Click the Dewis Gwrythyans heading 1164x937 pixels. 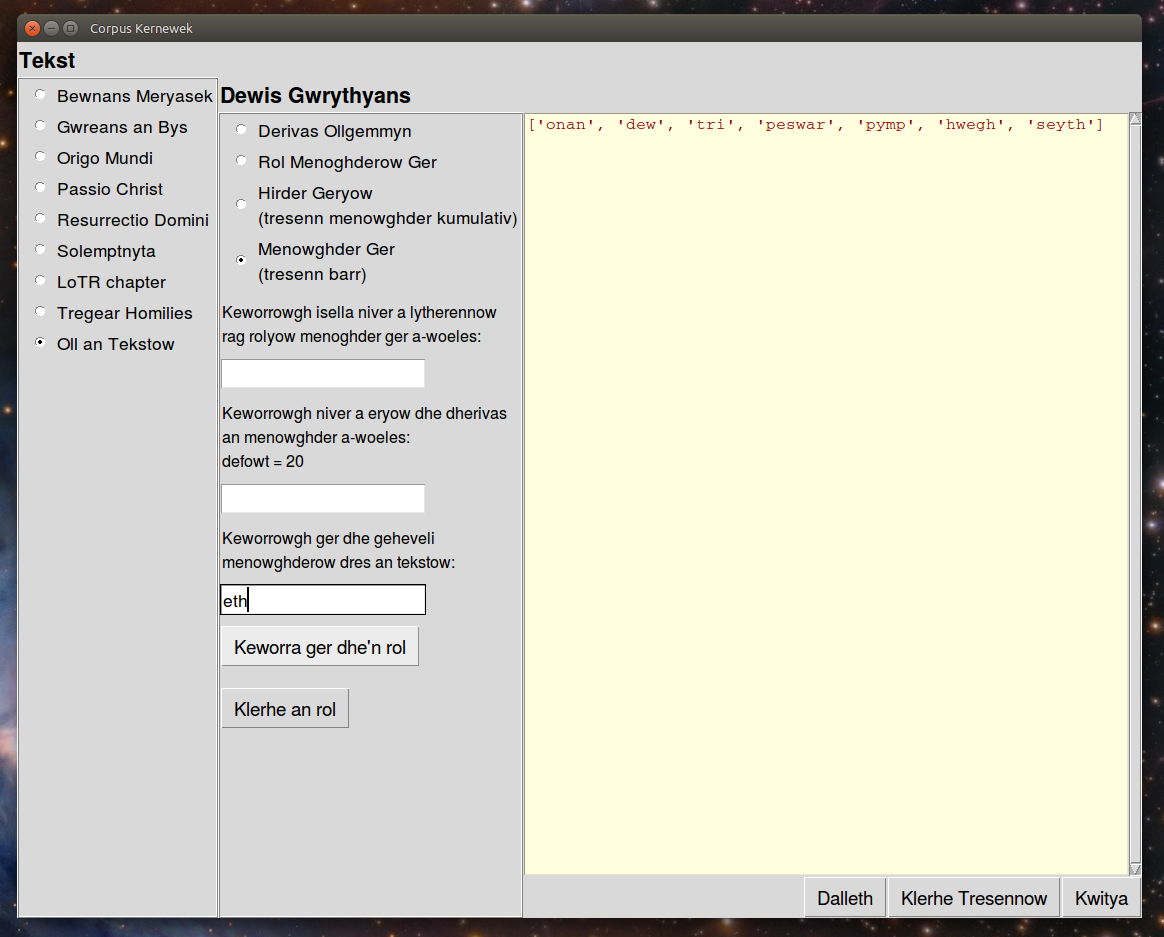[315, 96]
